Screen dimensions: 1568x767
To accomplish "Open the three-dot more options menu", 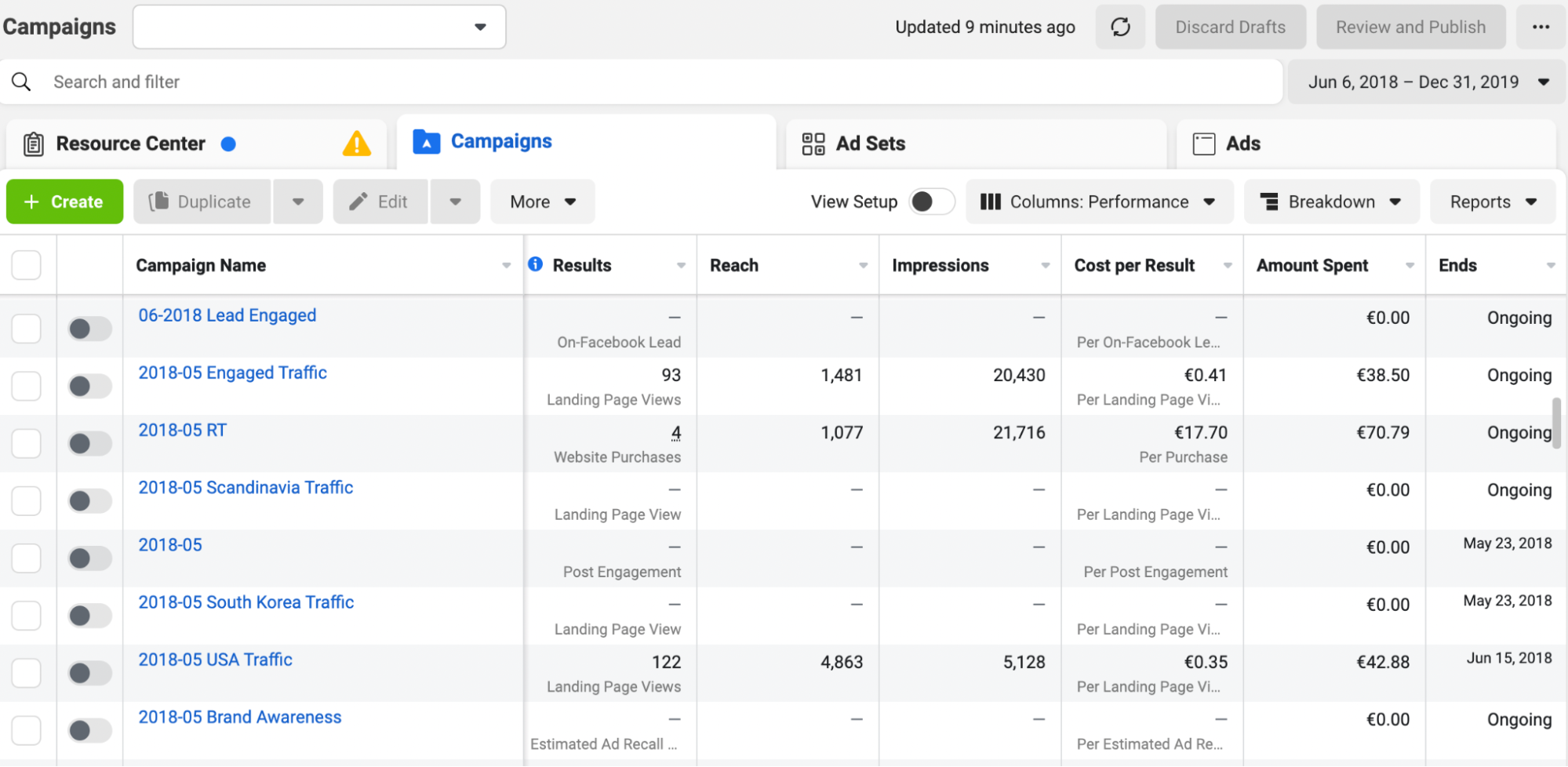I will point(1541,27).
